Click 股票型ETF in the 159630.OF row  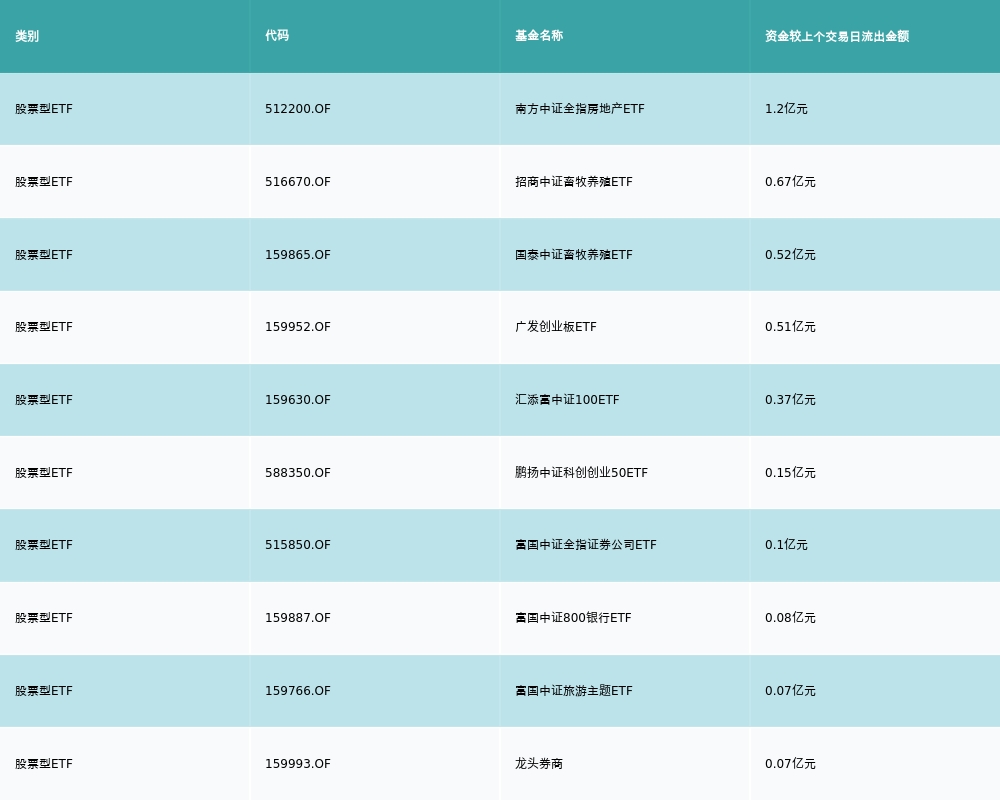pos(44,400)
